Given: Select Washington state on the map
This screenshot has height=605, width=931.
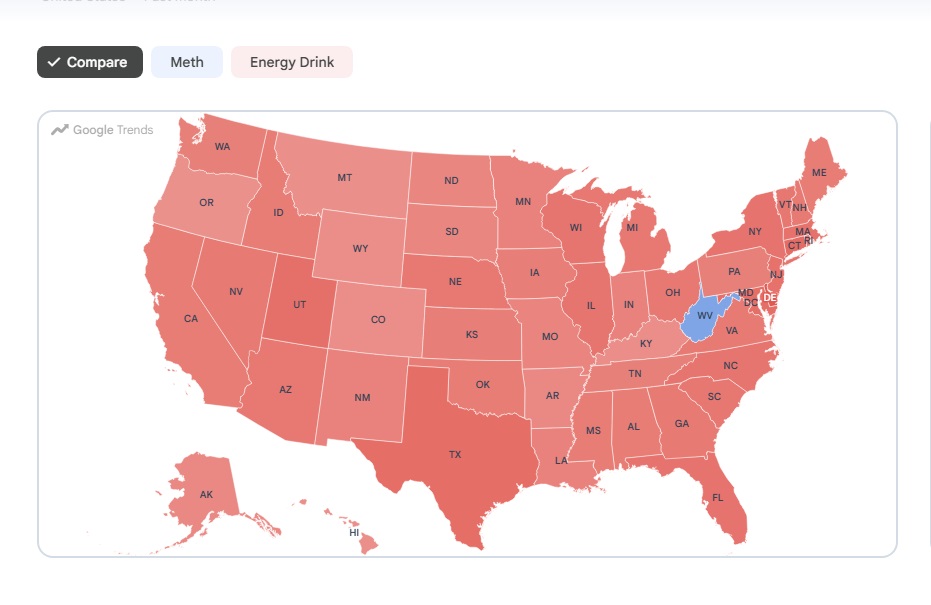Looking at the screenshot, I should pyautogui.click(x=222, y=147).
